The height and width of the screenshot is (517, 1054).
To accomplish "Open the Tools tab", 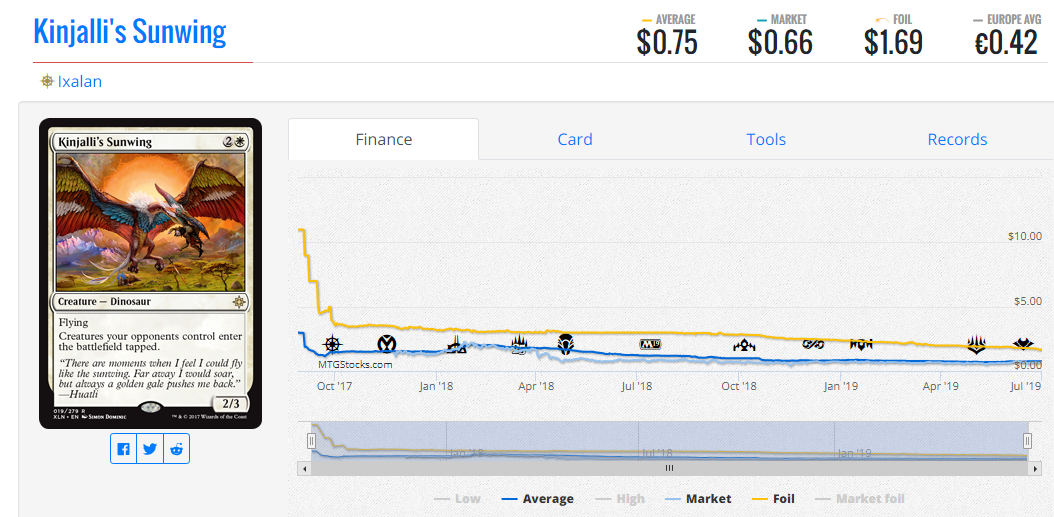I will pos(766,140).
